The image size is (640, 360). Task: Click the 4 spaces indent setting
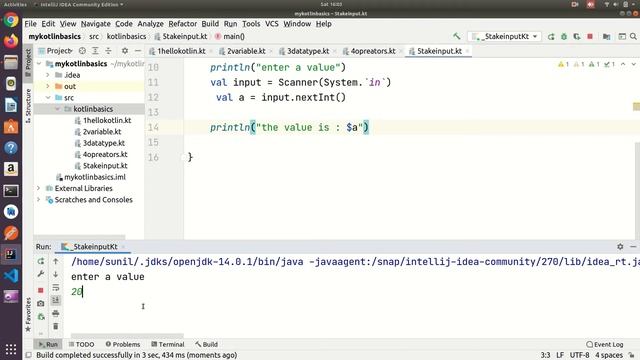pyautogui.click(x=609, y=355)
